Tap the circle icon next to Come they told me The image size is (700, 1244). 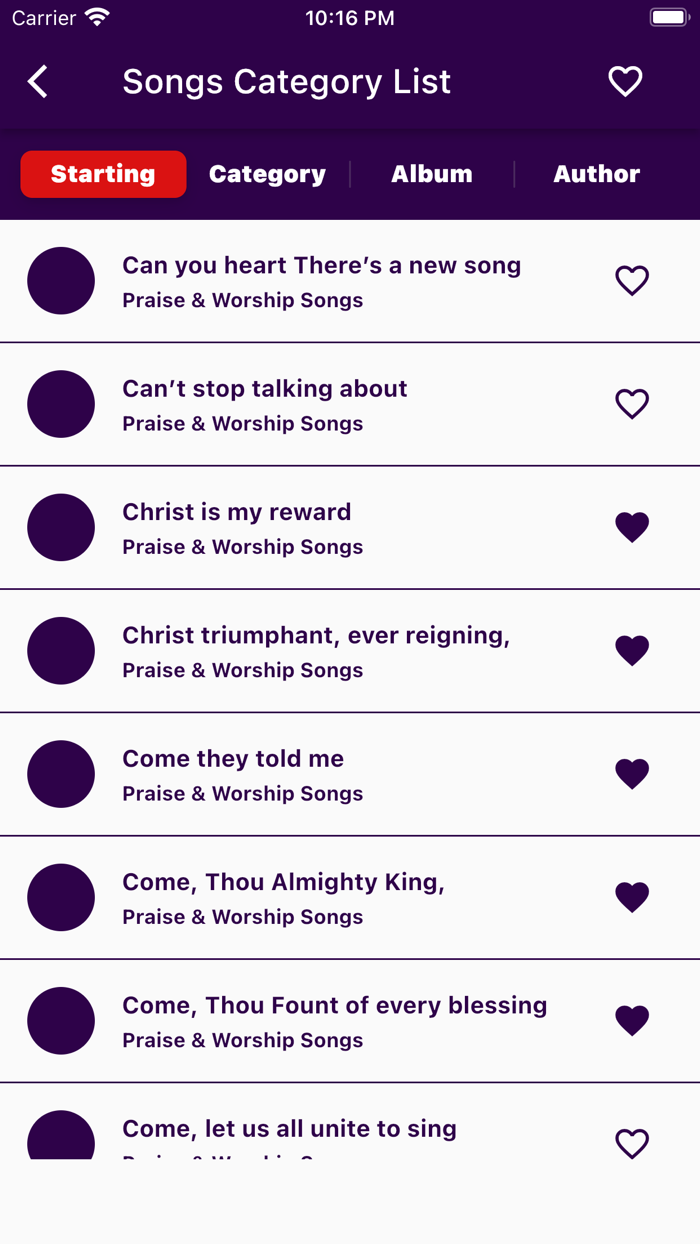pos(61,774)
